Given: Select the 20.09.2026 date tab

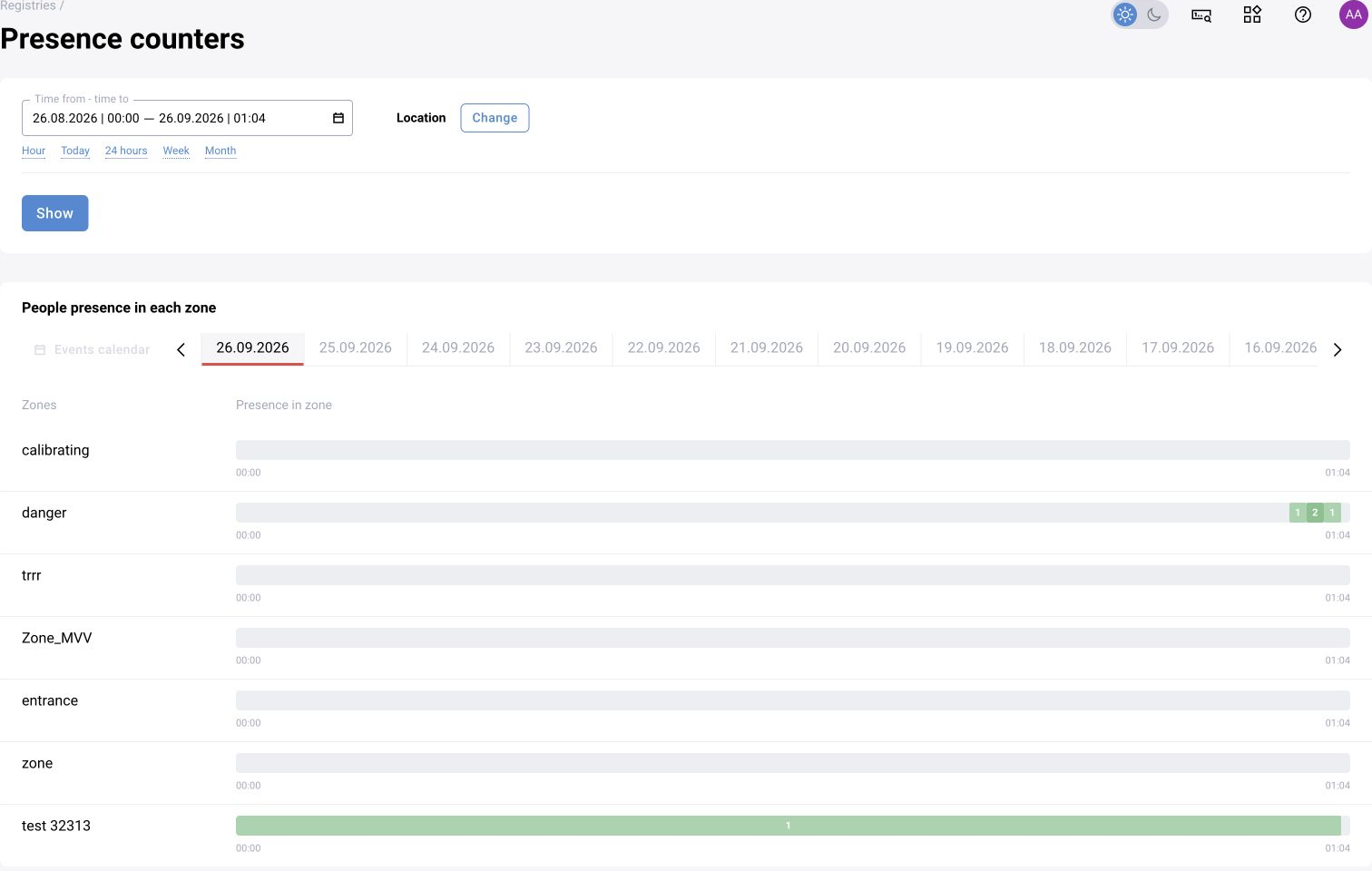Looking at the screenshot, I should tap(869, 347).
